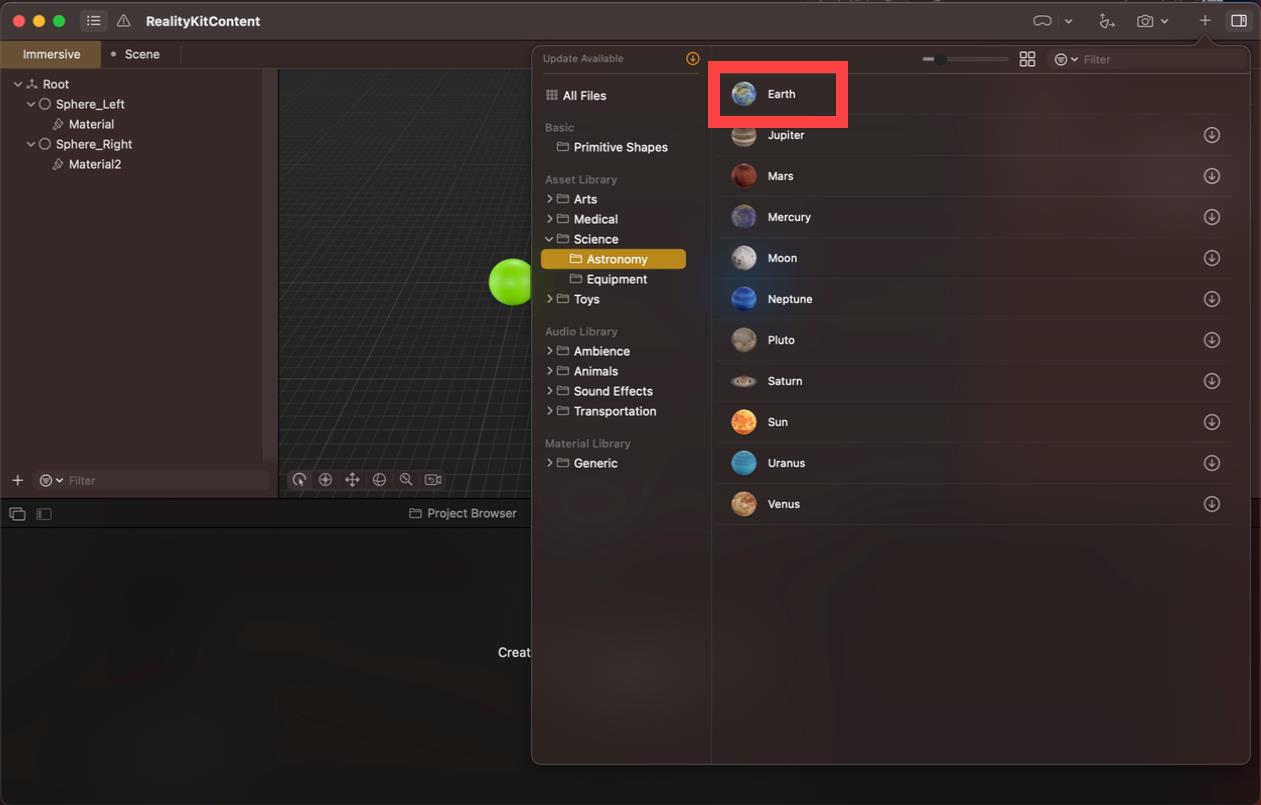Adjust the thumbnail size slider

(x=965, y=60)
